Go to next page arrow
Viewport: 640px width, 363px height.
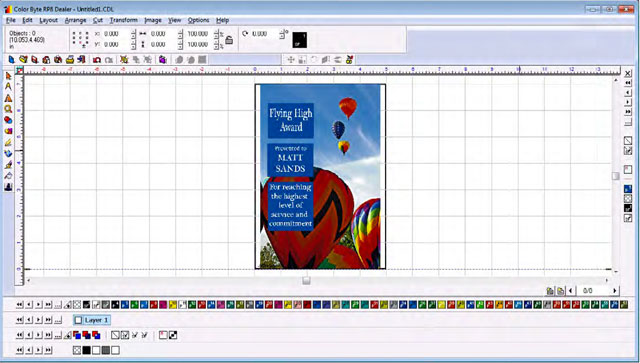pyautogui.click(x=615, y=291)
